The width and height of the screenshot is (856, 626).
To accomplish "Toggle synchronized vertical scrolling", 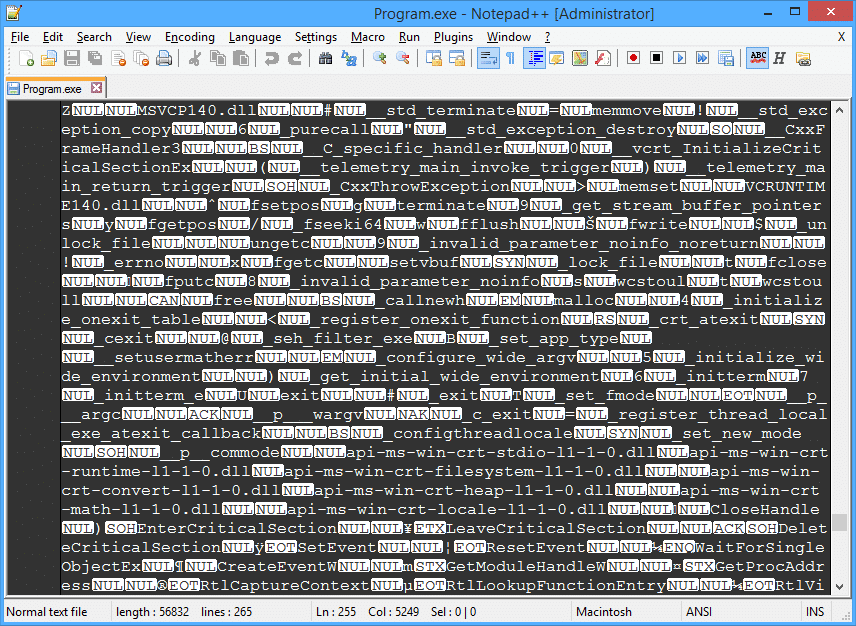I will (x=434, y=58).
